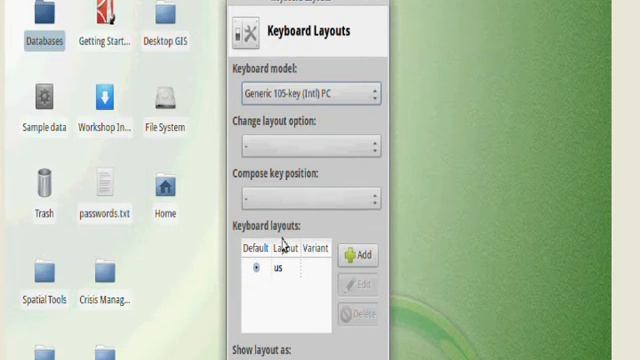Open the Home folder icon

click(165, 185)
